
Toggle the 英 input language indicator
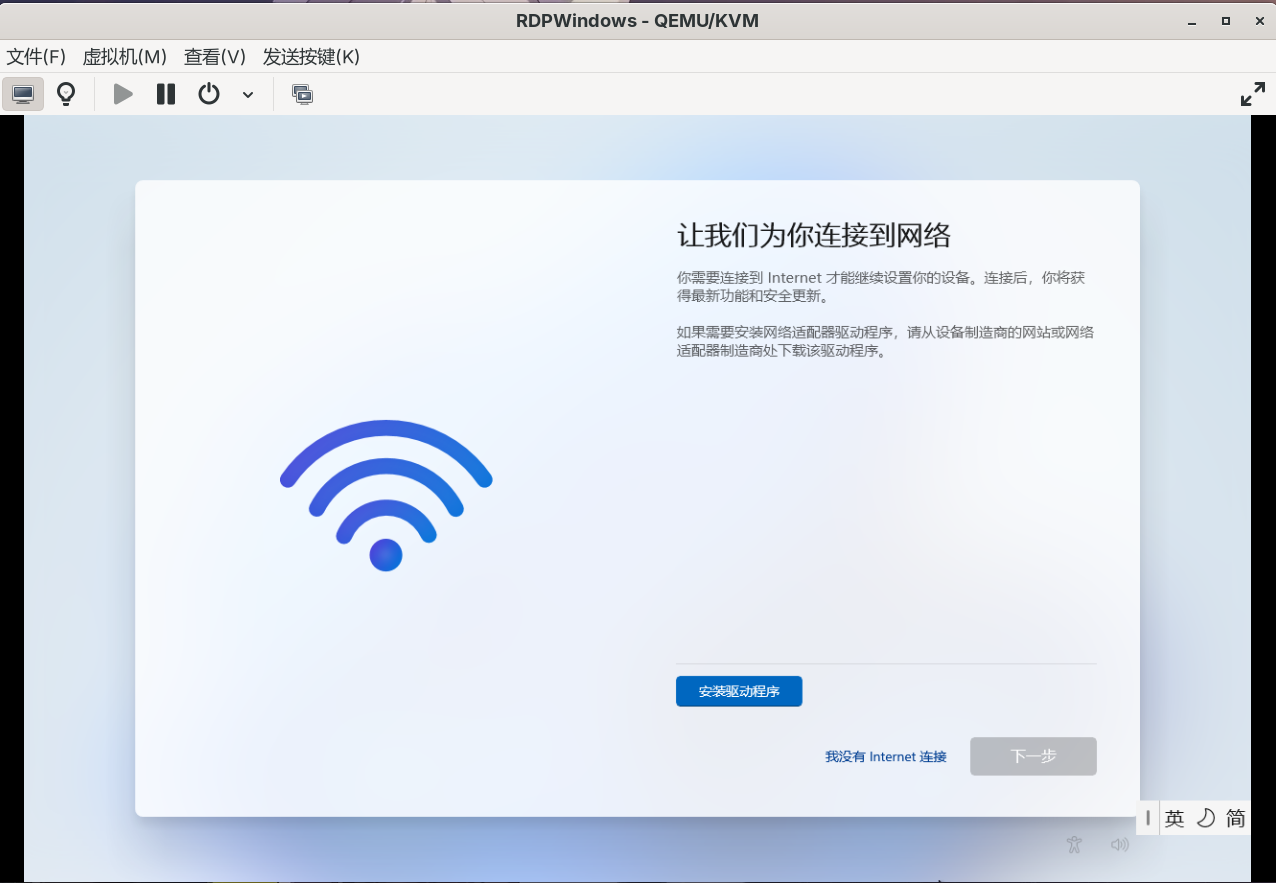point(1174,818)
